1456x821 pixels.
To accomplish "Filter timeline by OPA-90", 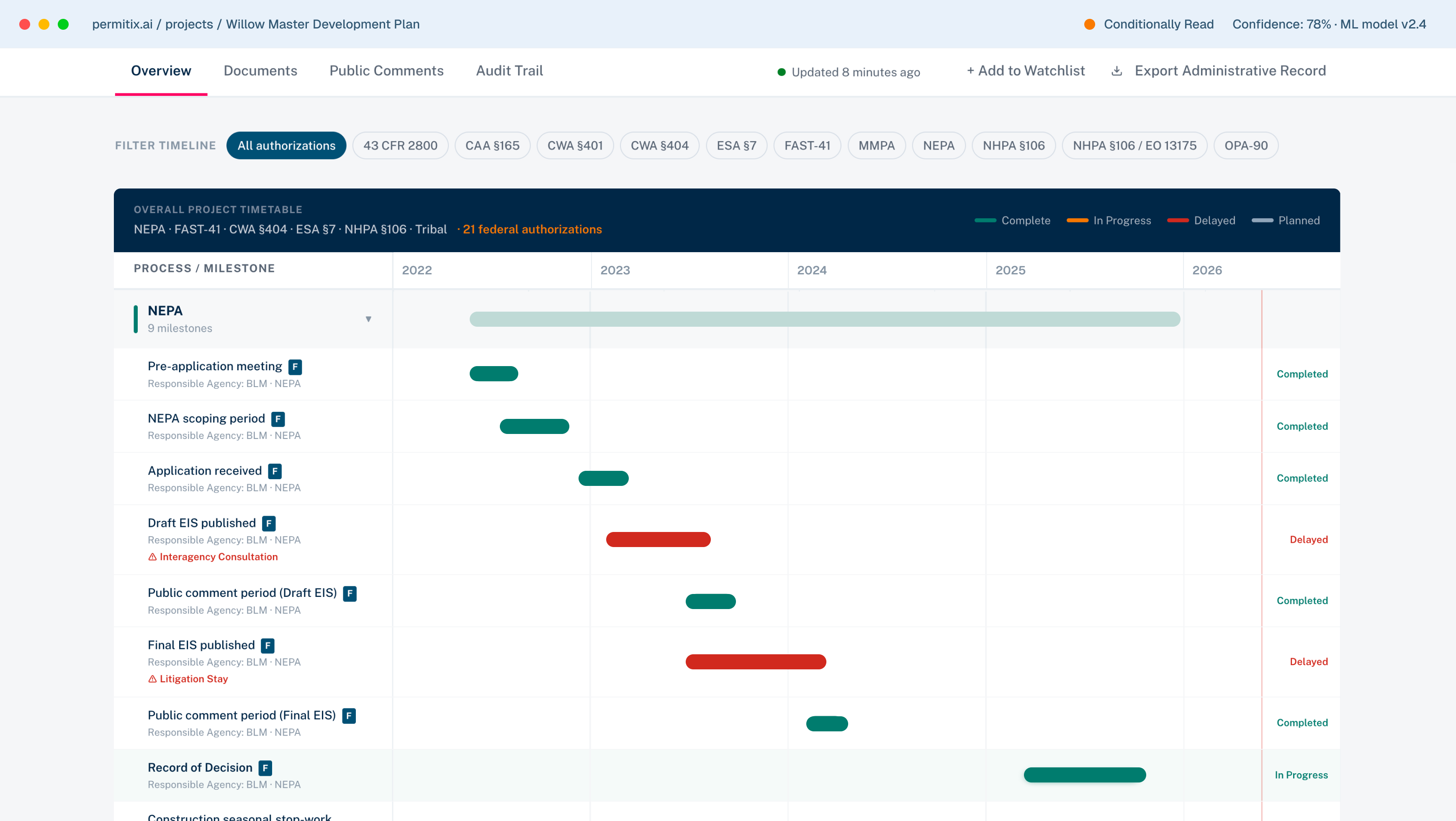I will tap(1246, 145).
